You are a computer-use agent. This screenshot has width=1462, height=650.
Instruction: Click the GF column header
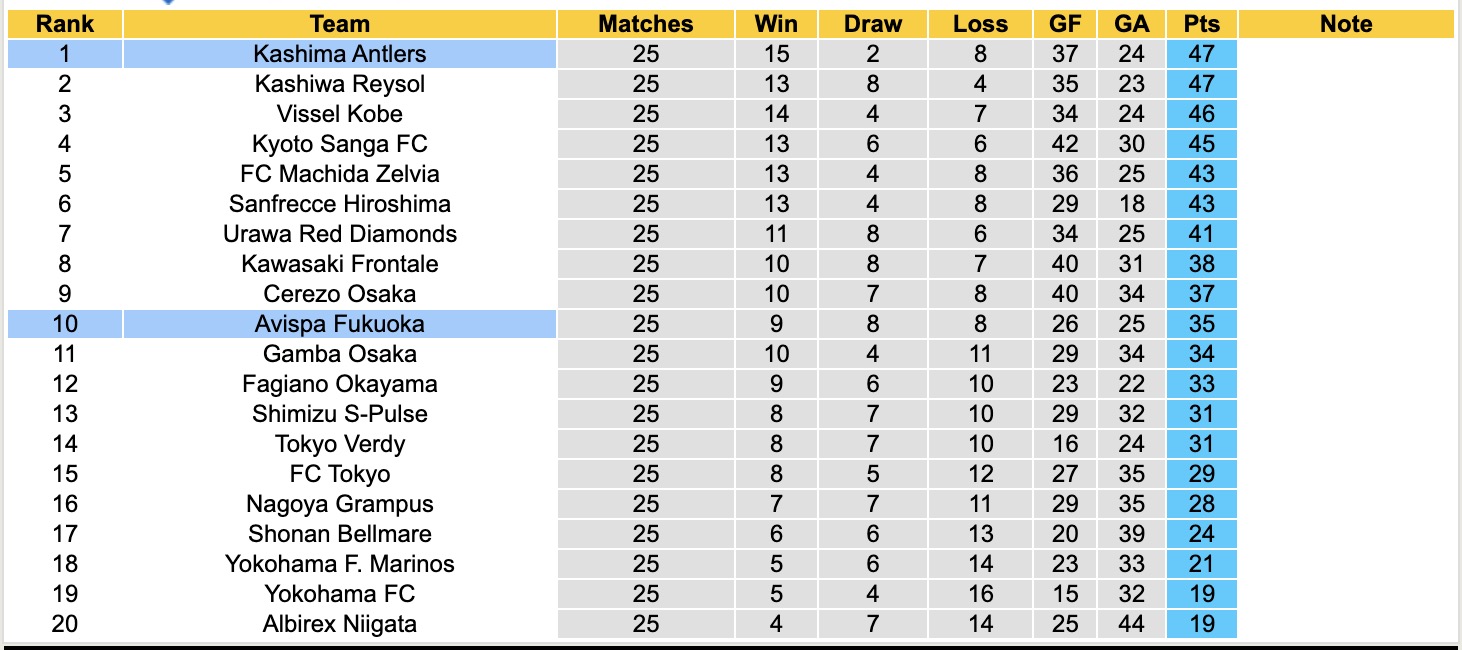pyautogui.click(x=1065, y=24)
